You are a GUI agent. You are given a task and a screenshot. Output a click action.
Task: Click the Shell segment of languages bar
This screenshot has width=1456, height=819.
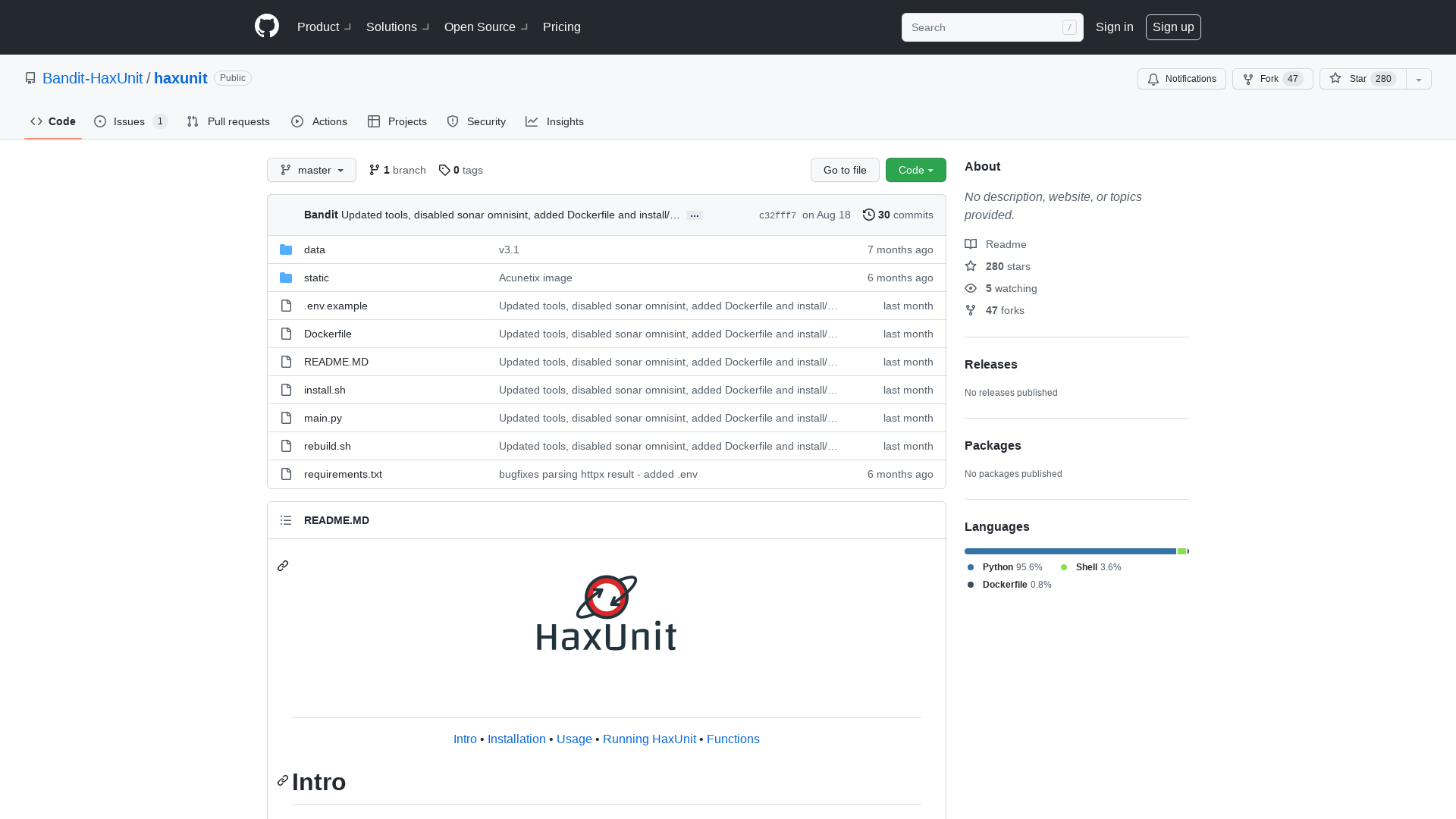click(x=1181, y=551)
